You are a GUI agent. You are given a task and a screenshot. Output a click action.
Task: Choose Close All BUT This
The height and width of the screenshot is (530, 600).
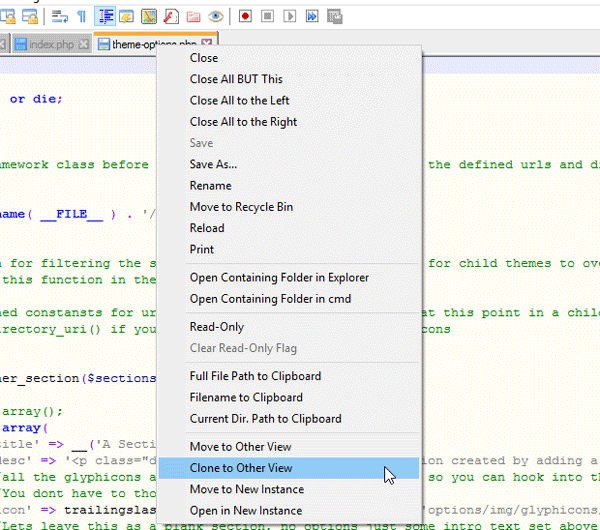click(236, 79)
